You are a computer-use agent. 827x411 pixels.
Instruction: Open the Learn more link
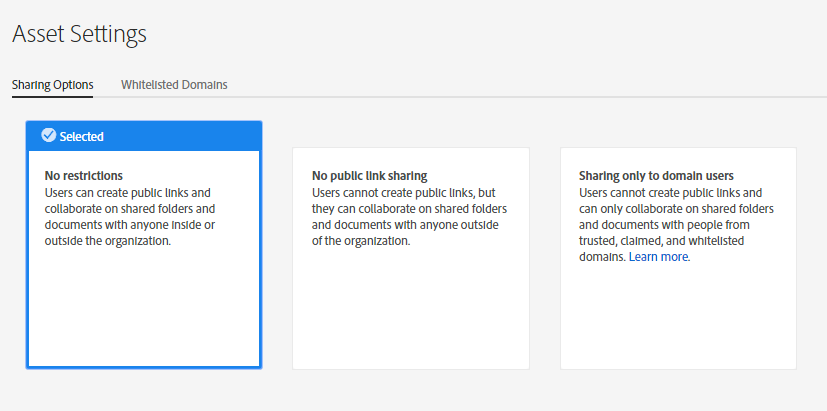(x=658, y=257)
